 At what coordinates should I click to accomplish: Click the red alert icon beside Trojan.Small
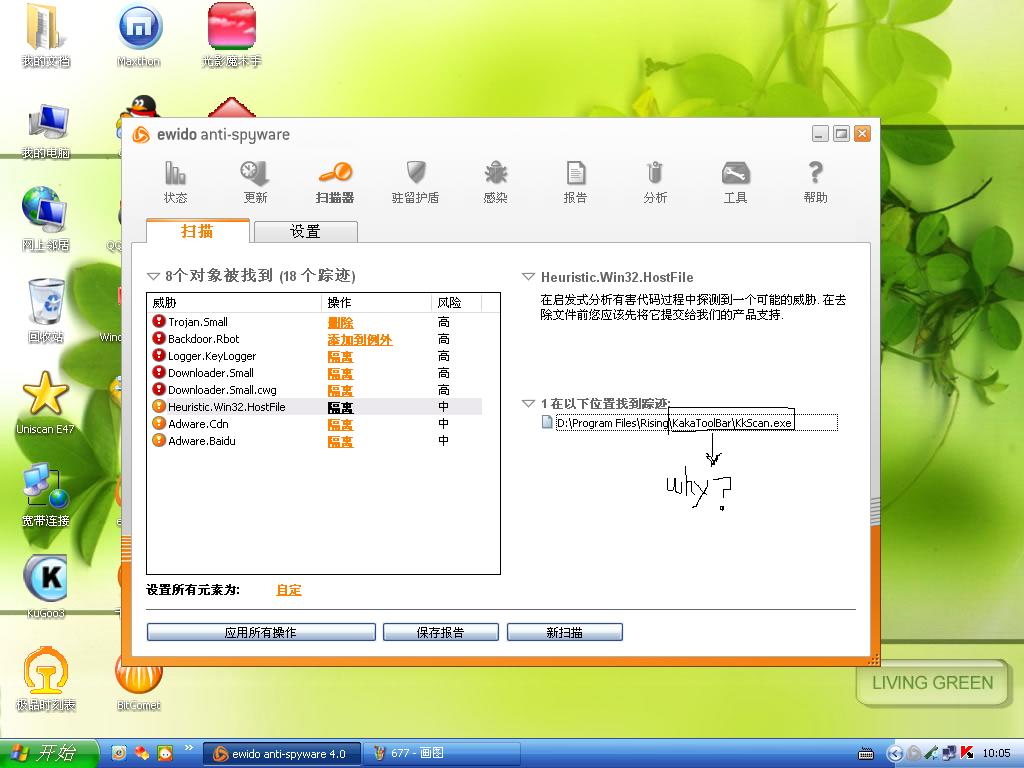tap(159, 321)
